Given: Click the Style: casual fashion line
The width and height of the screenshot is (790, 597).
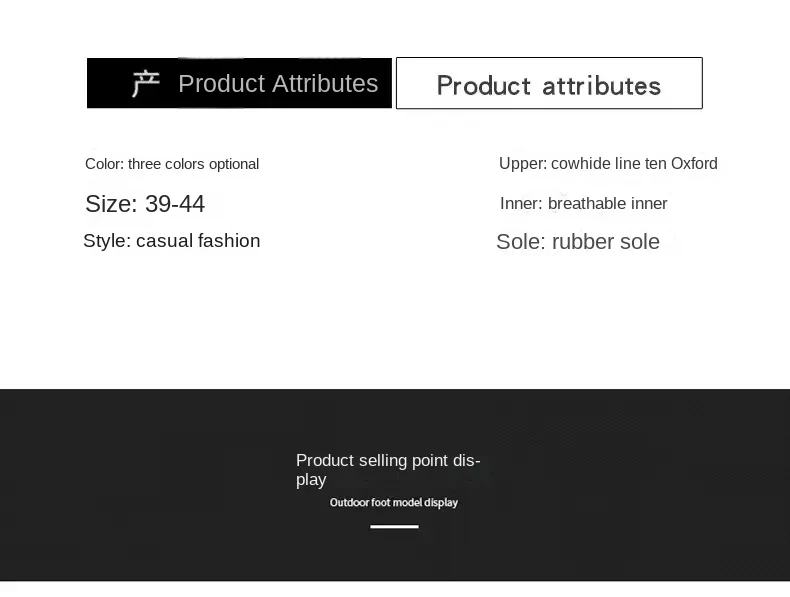Looking at the screenshot, I should [172, 241].
